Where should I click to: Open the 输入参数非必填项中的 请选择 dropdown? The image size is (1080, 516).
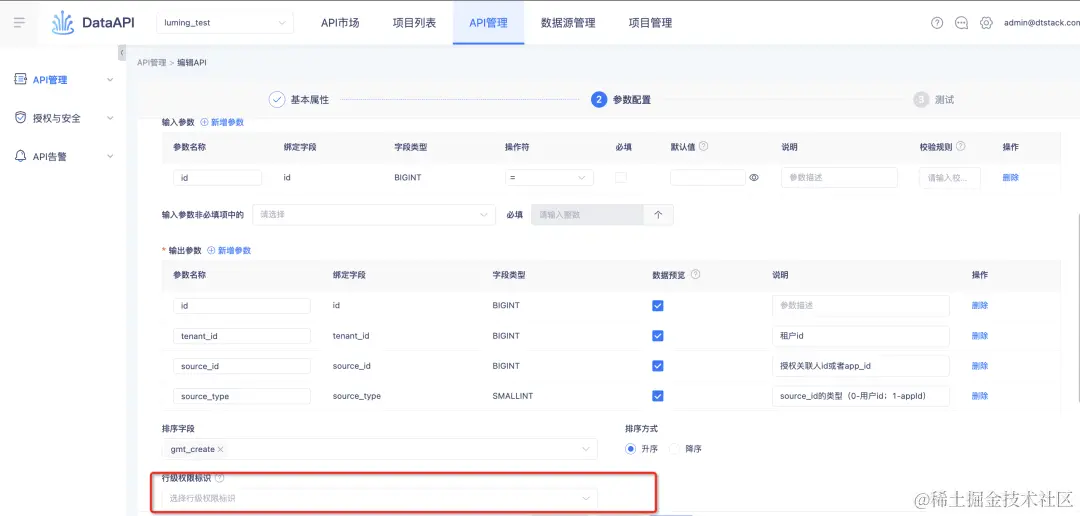(x=374, y=215)
